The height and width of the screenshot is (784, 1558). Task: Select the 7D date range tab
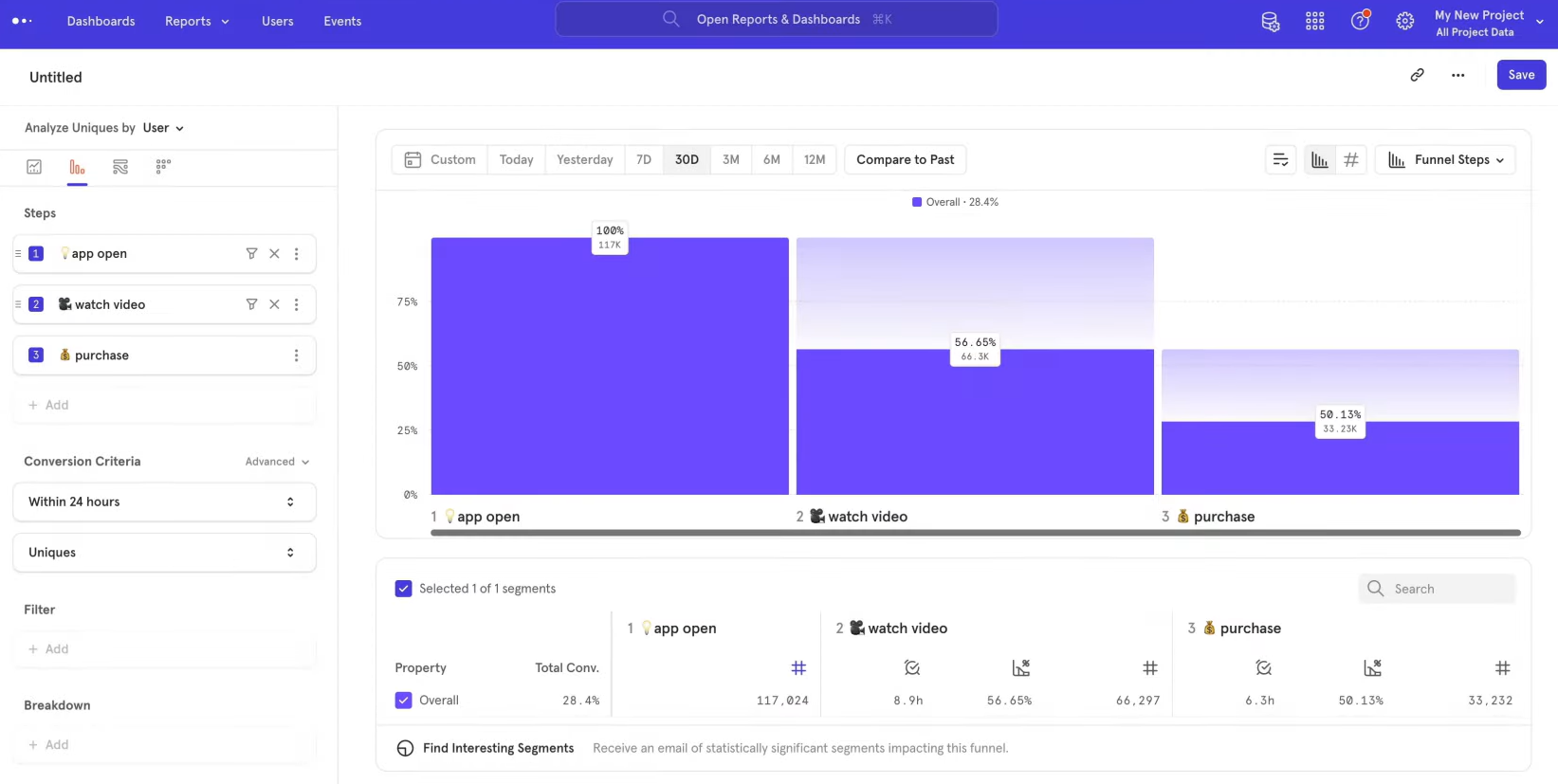[x=643, y=160]
